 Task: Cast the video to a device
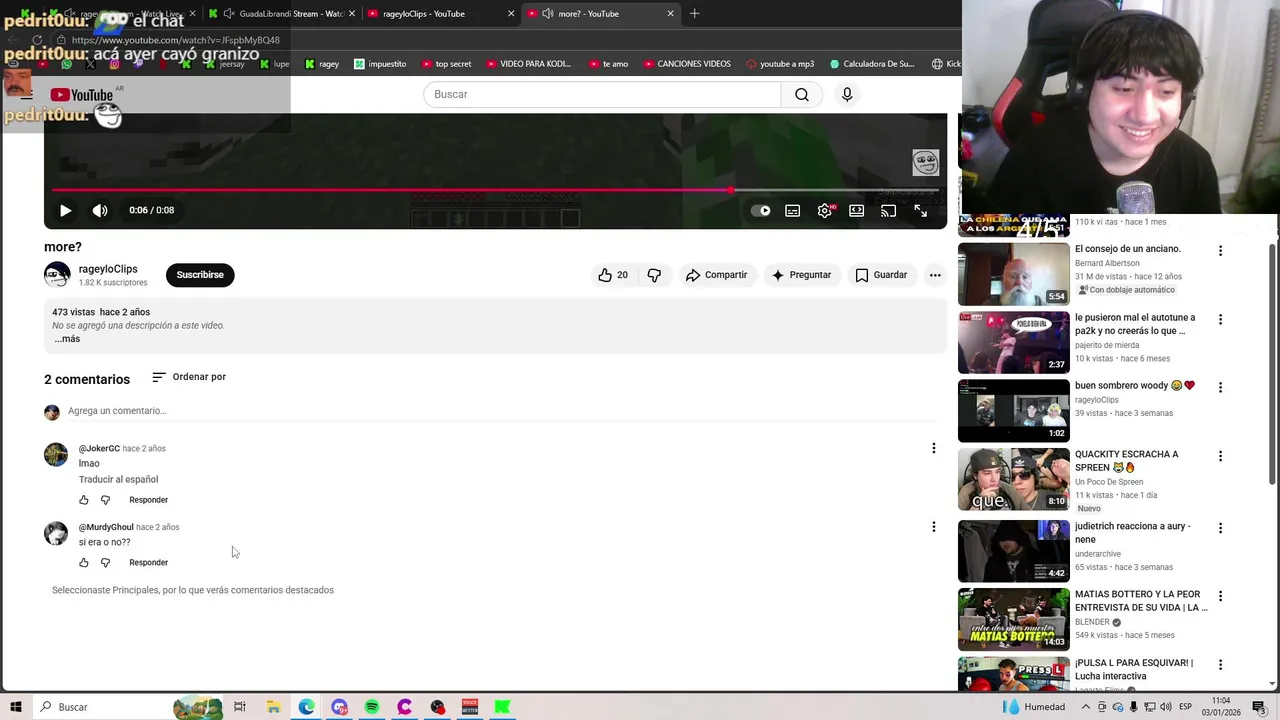click(x=888, y=211)
